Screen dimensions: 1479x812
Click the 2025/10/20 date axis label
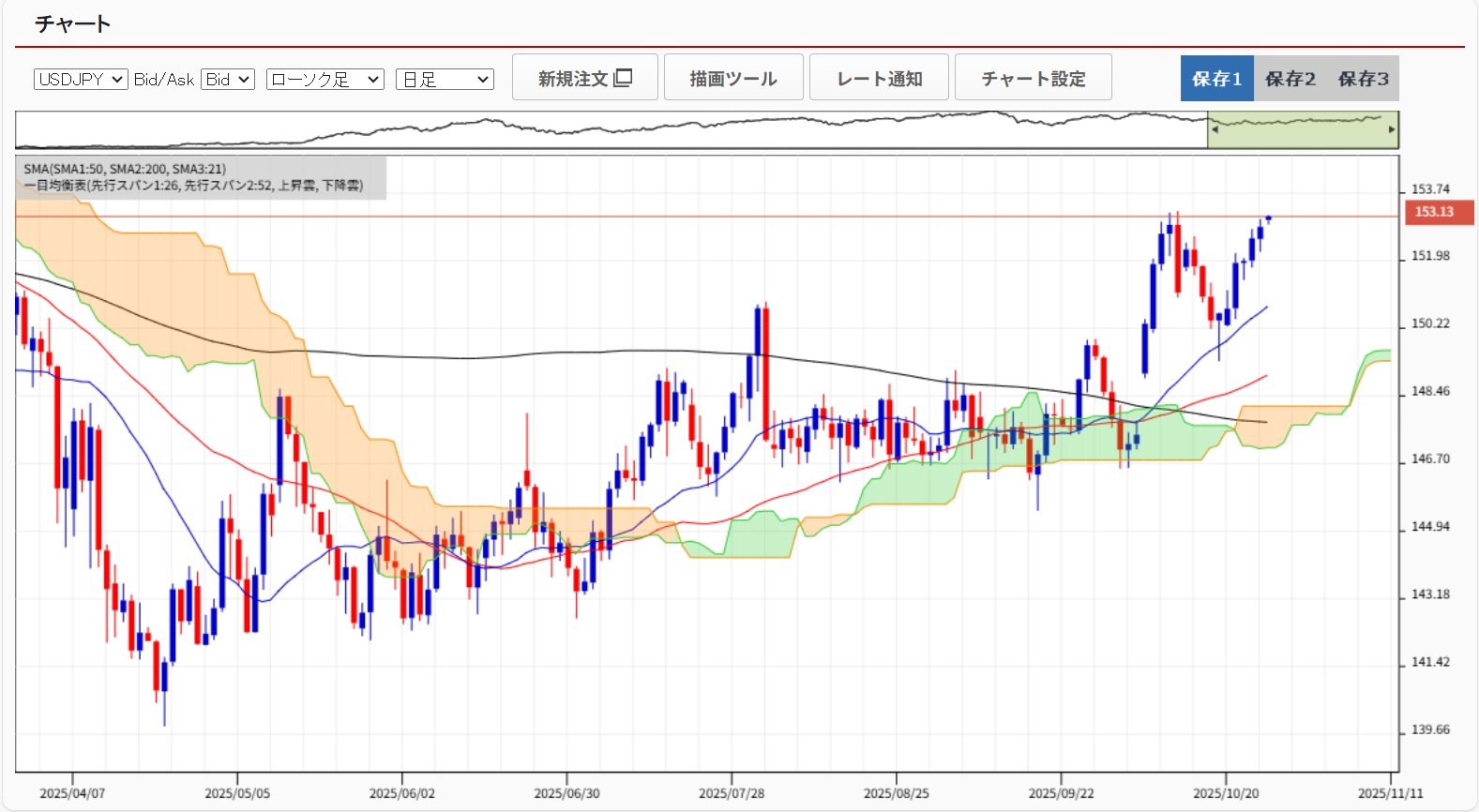coord(1226,793)
